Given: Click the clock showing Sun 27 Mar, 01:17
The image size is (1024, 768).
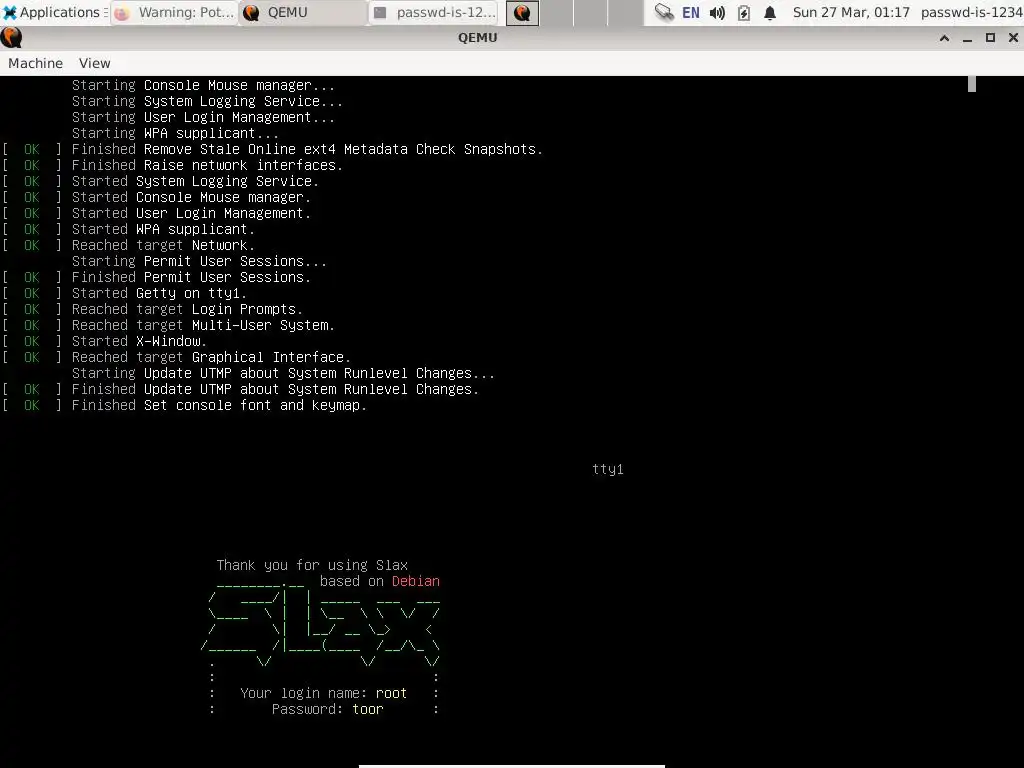Looking at the screenshot, I should (x=851, y=12).
